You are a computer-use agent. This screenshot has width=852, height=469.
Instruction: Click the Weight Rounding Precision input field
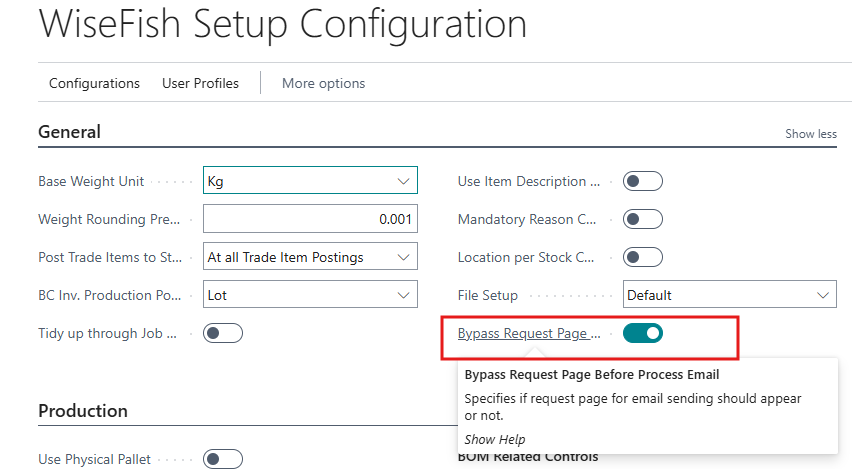tap(310, 219)
